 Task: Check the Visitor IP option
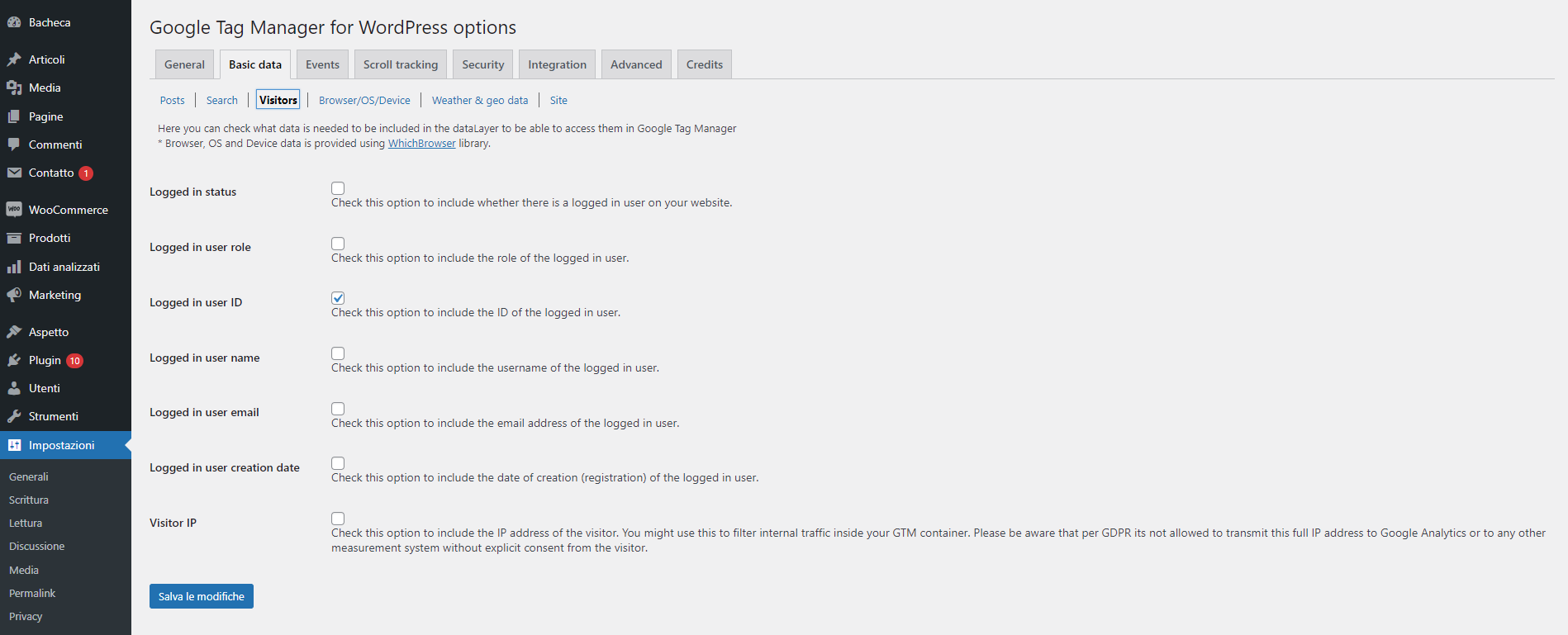338,519
